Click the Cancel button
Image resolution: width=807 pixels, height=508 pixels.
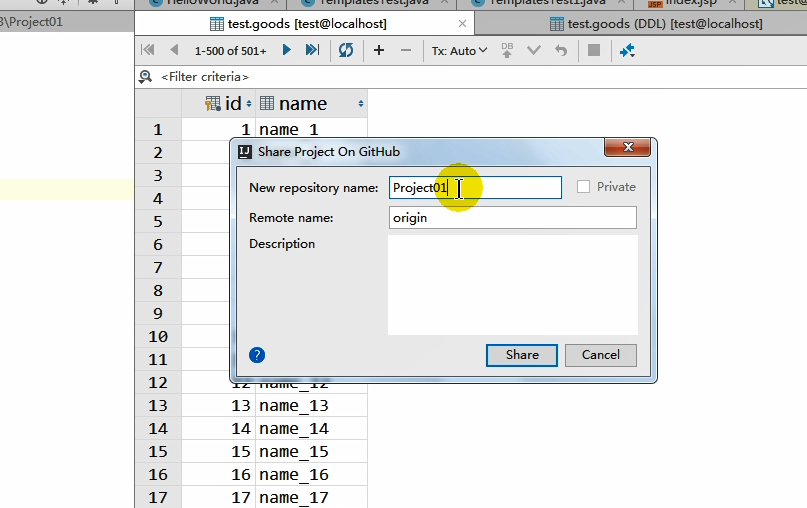(601, 355)
